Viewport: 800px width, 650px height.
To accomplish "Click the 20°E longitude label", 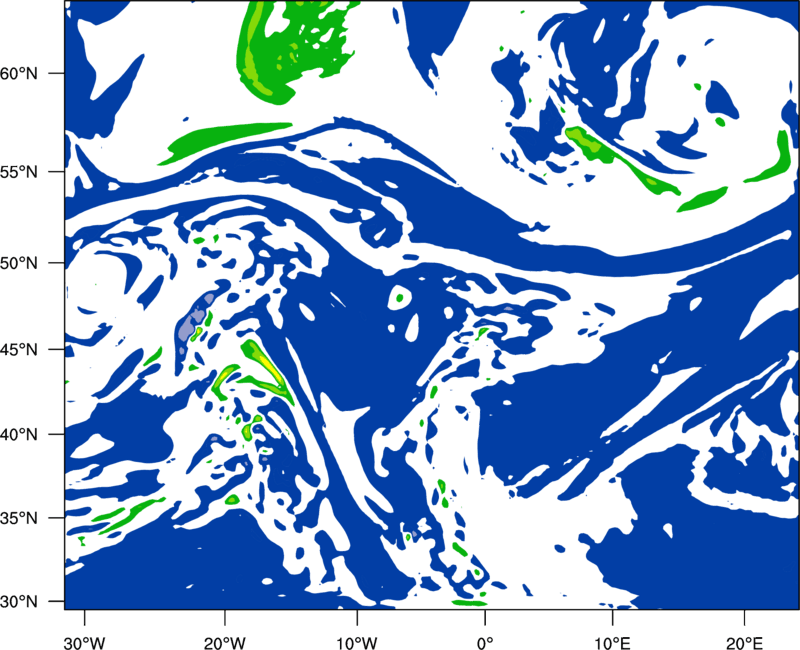I will [x=744, y=643].
